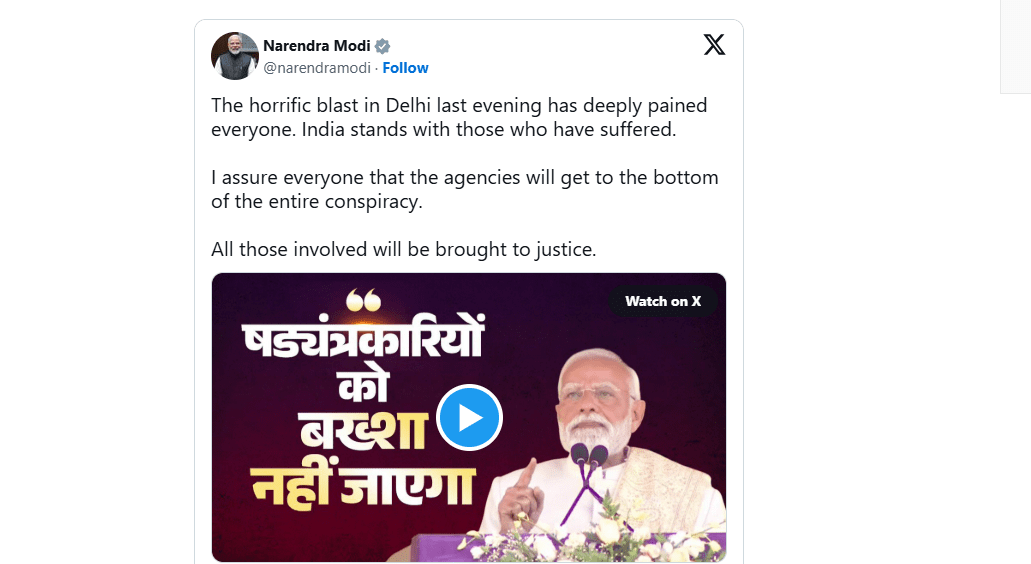Click the Watch on X button
The height and width of the screenshot is (564, 1031).
point(663,301)
